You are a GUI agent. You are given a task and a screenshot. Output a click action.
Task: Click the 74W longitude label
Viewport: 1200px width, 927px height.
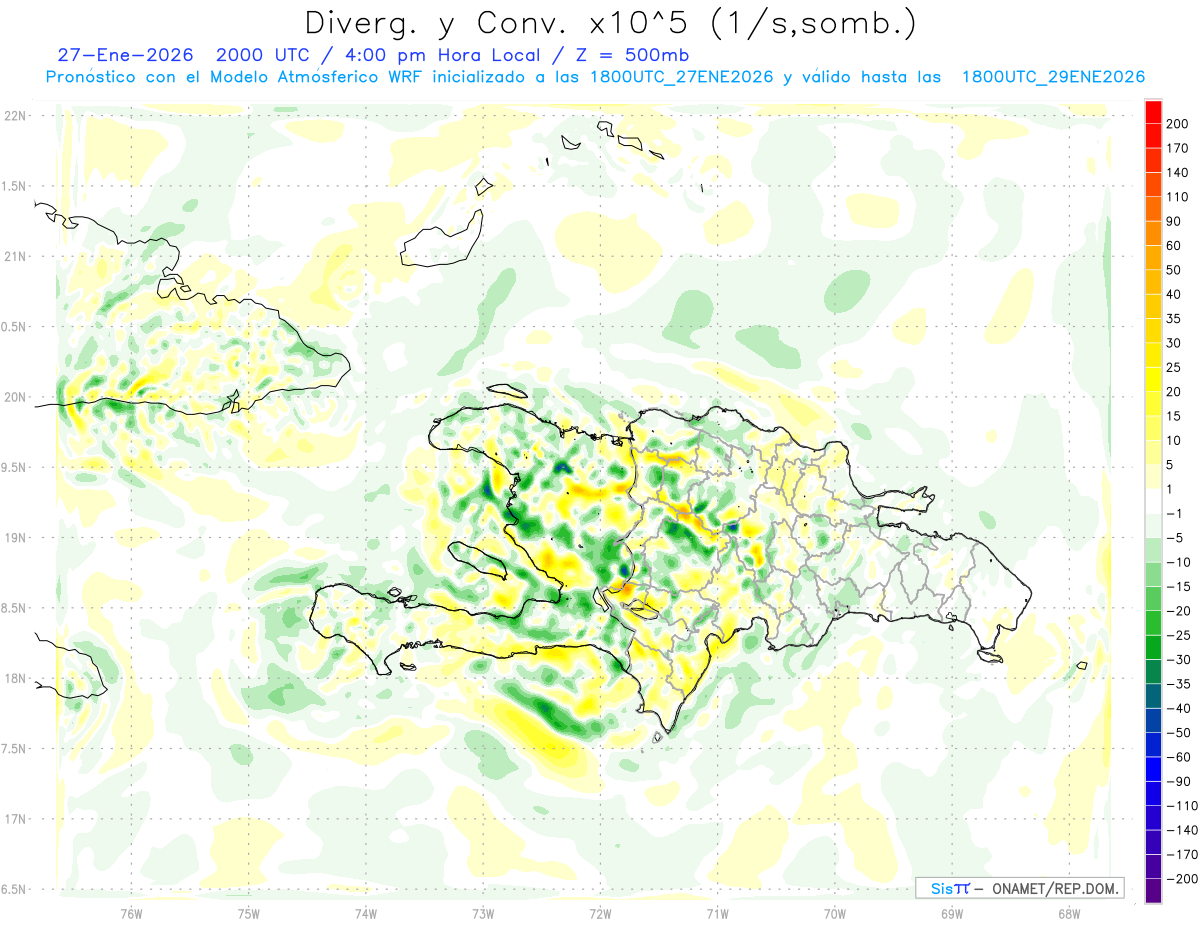[x=365, y=912]
